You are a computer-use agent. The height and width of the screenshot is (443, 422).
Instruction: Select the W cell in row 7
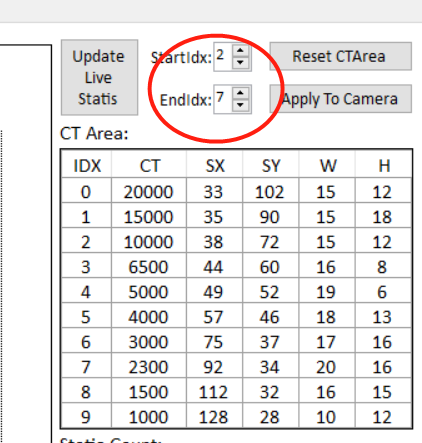327,367
